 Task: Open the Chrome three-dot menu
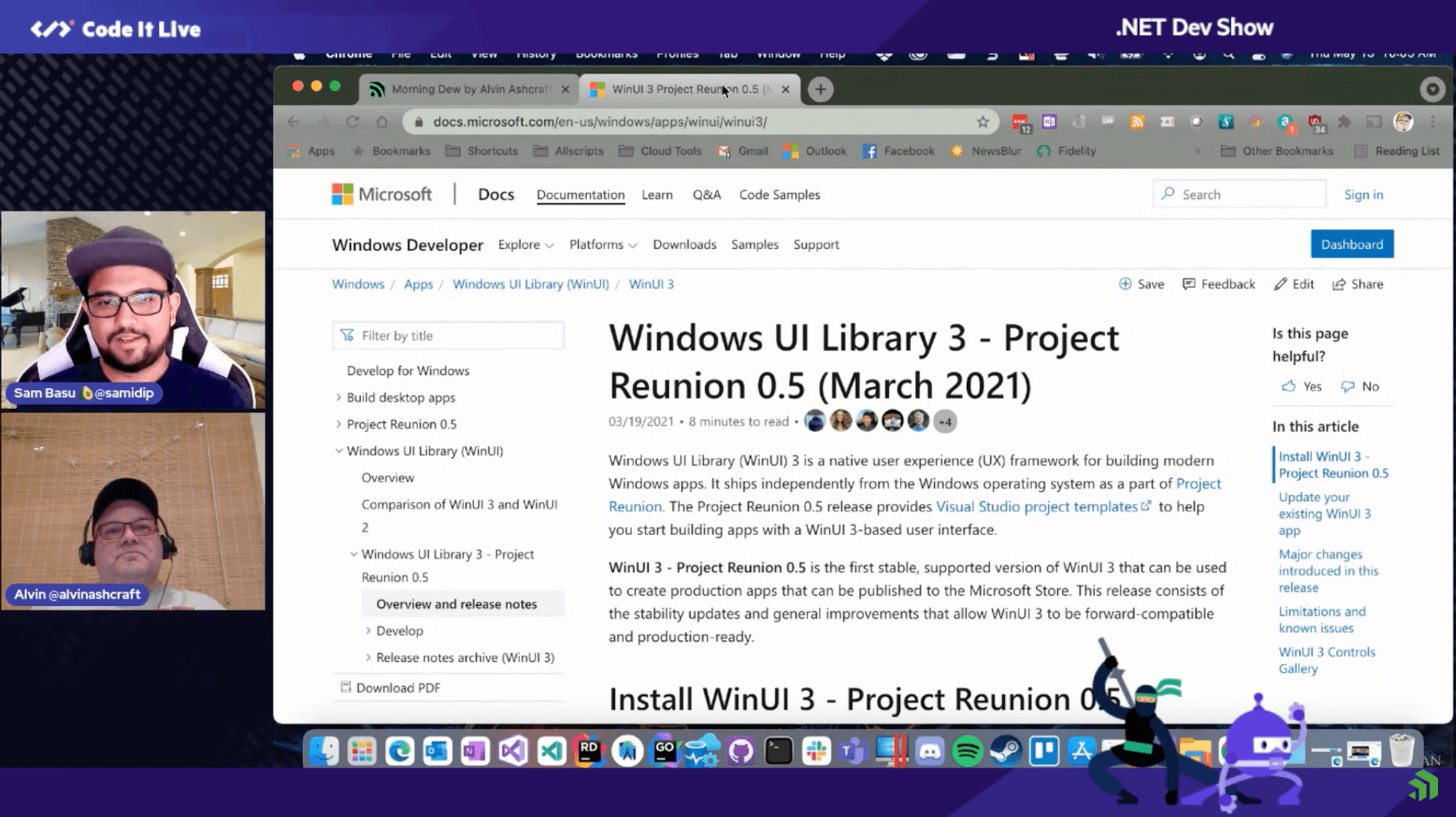point(1432,122)
